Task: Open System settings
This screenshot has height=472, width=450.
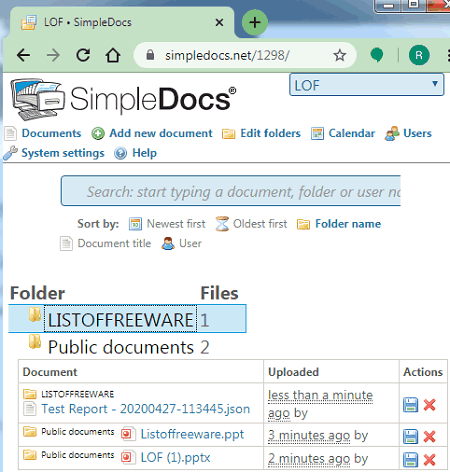Action: click(63, 153)
